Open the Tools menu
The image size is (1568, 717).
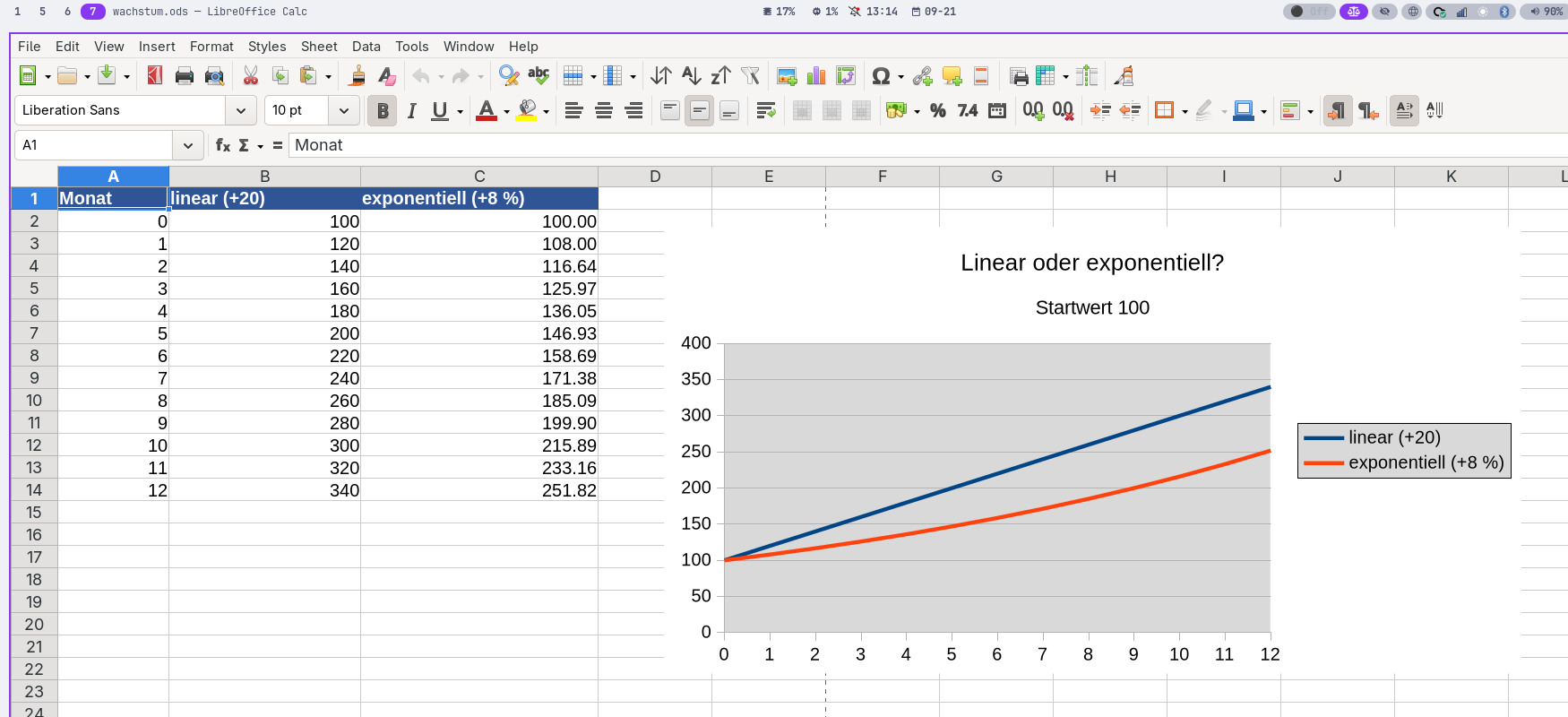(x=412, y=47)
